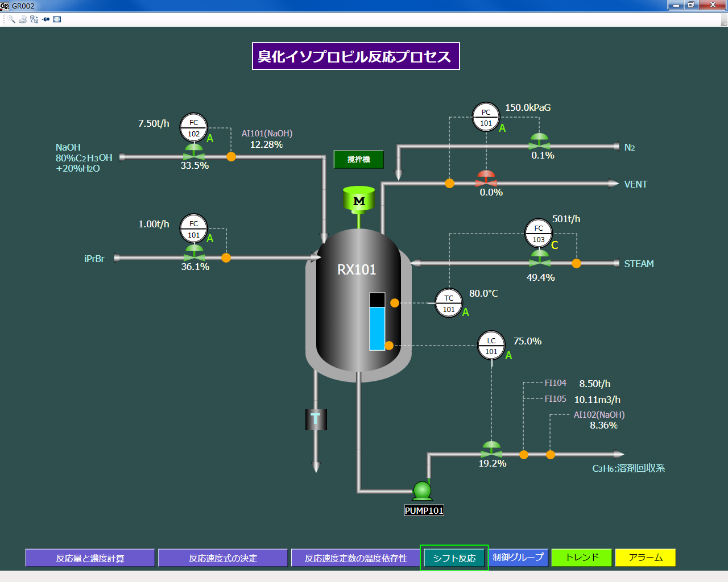Open 反応速度定数の温度依存性 page

pos(355,557)
